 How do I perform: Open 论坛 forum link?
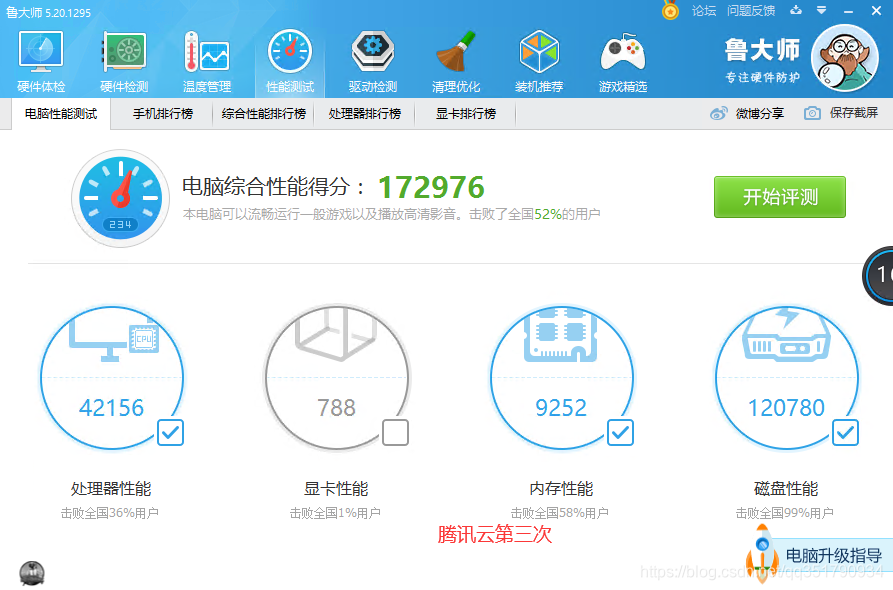click(x=704, y=11)
